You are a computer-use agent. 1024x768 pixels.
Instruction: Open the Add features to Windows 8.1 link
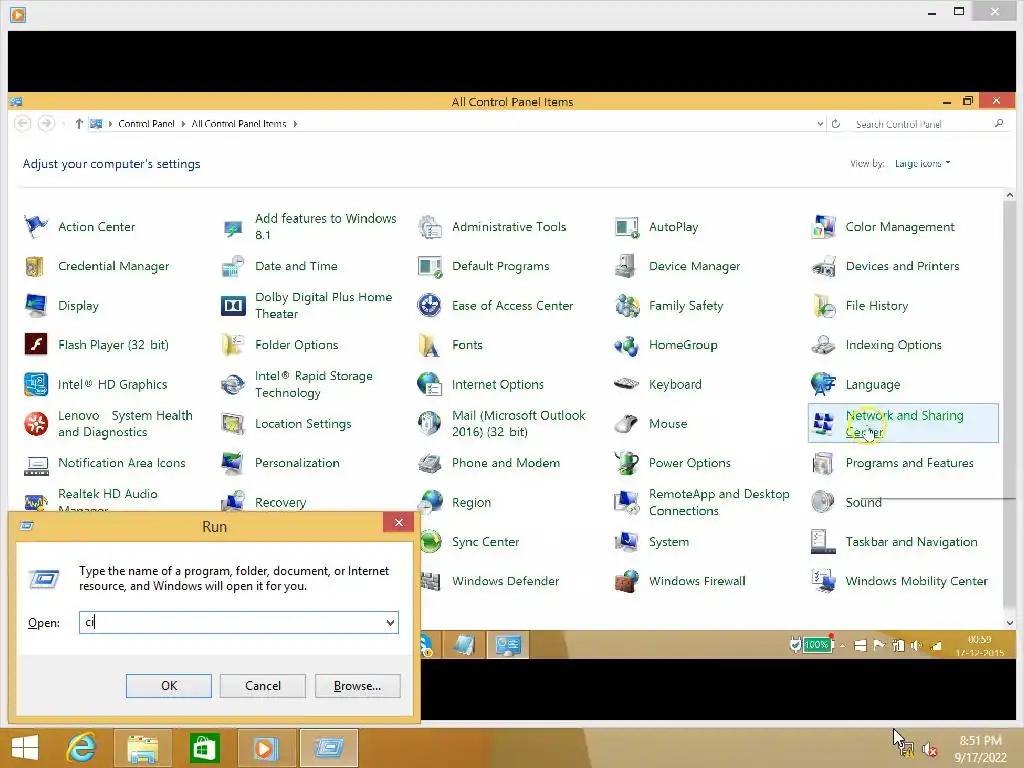pos(325,227)
